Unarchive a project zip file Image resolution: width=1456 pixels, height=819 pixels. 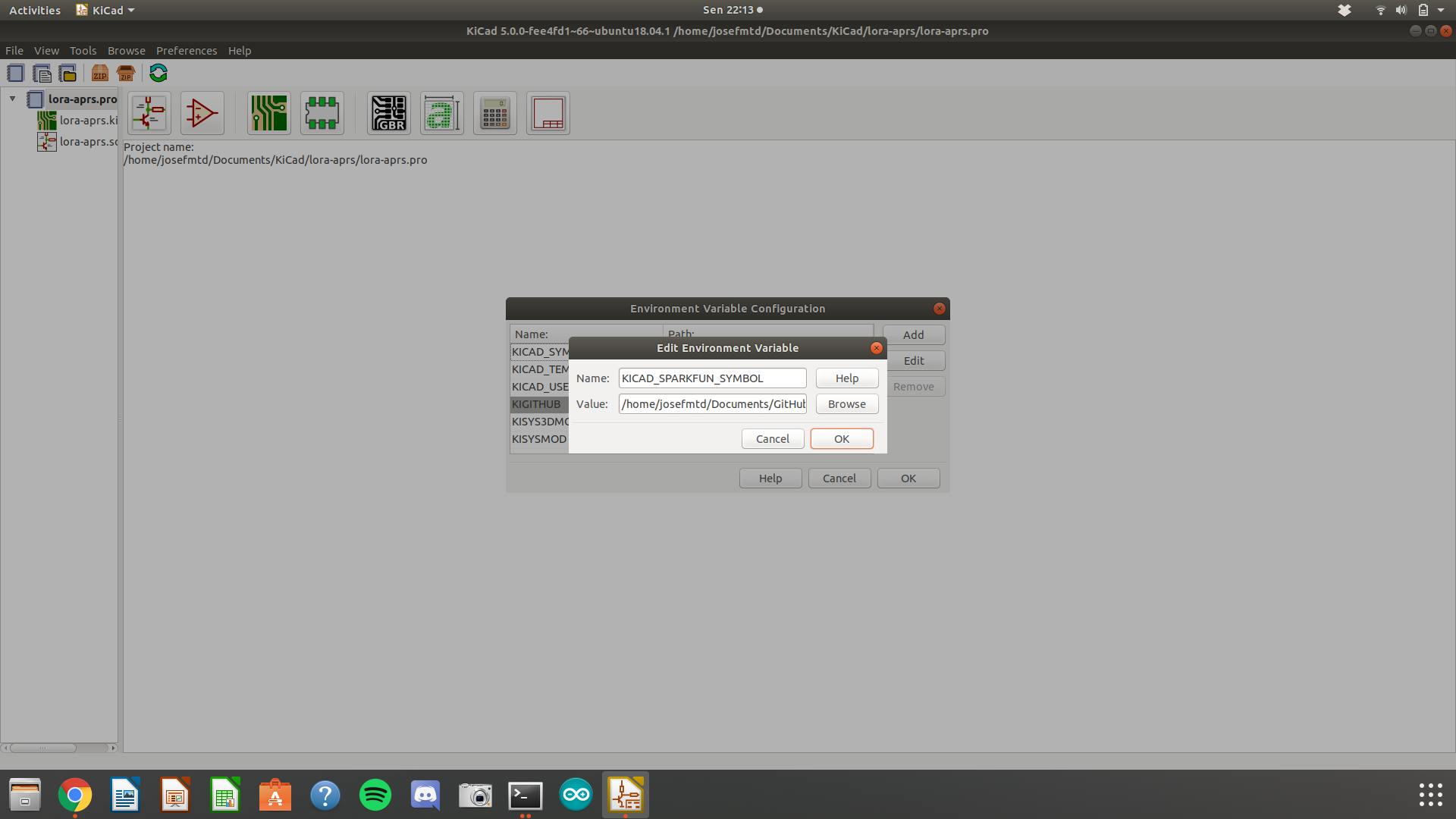[125, 73]
